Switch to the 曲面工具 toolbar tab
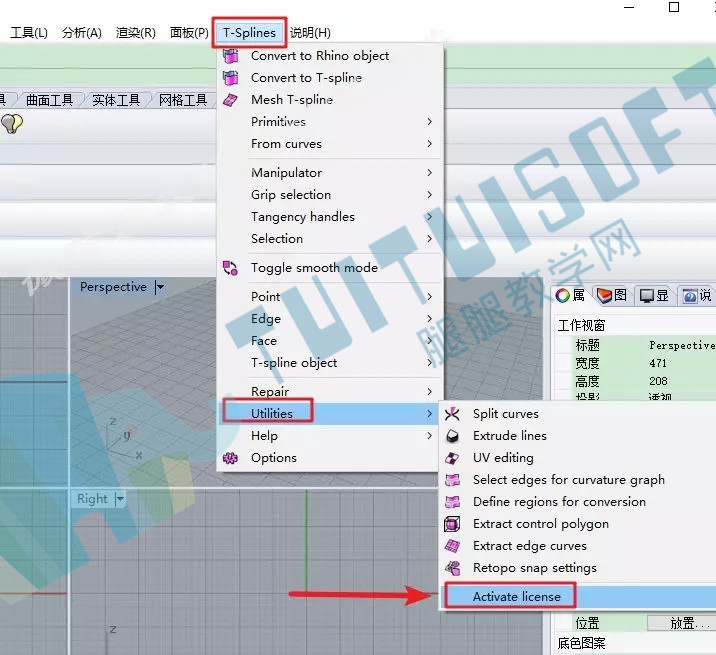 (49, 100)
